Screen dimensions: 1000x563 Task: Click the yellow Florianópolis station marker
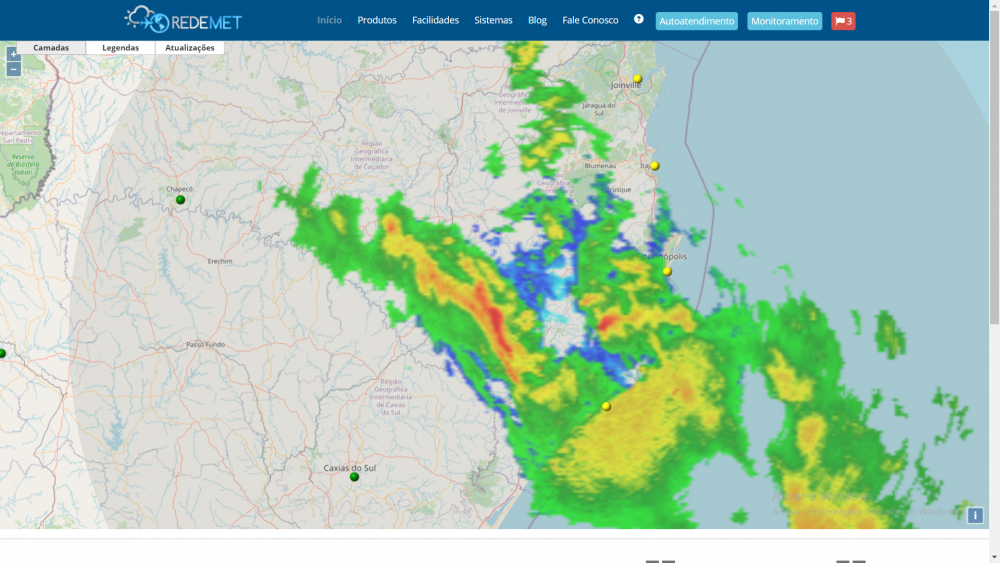[667, 271]
